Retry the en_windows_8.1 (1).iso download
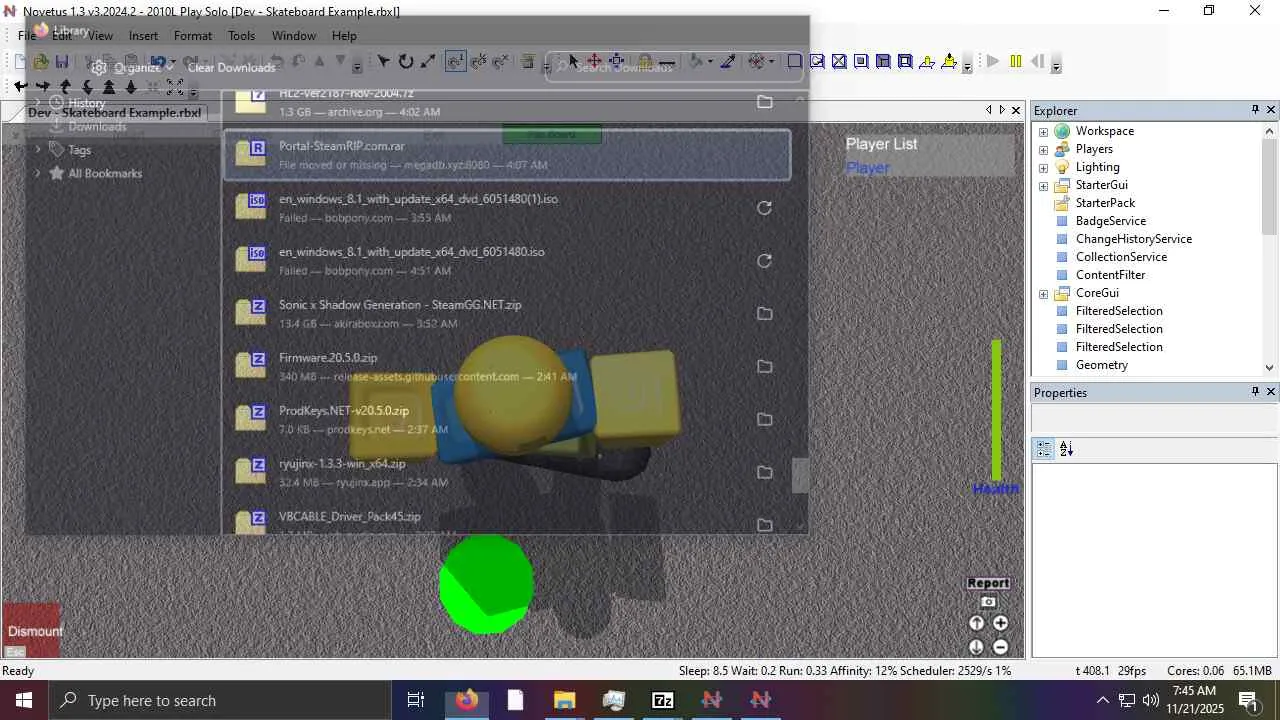The image size is (1280, 720). 764,208
